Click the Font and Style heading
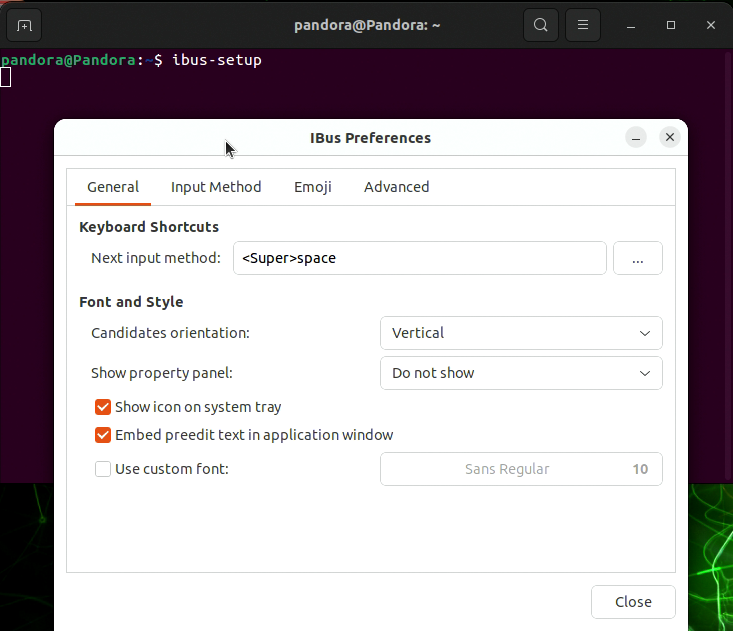 (x=131, y=302)
